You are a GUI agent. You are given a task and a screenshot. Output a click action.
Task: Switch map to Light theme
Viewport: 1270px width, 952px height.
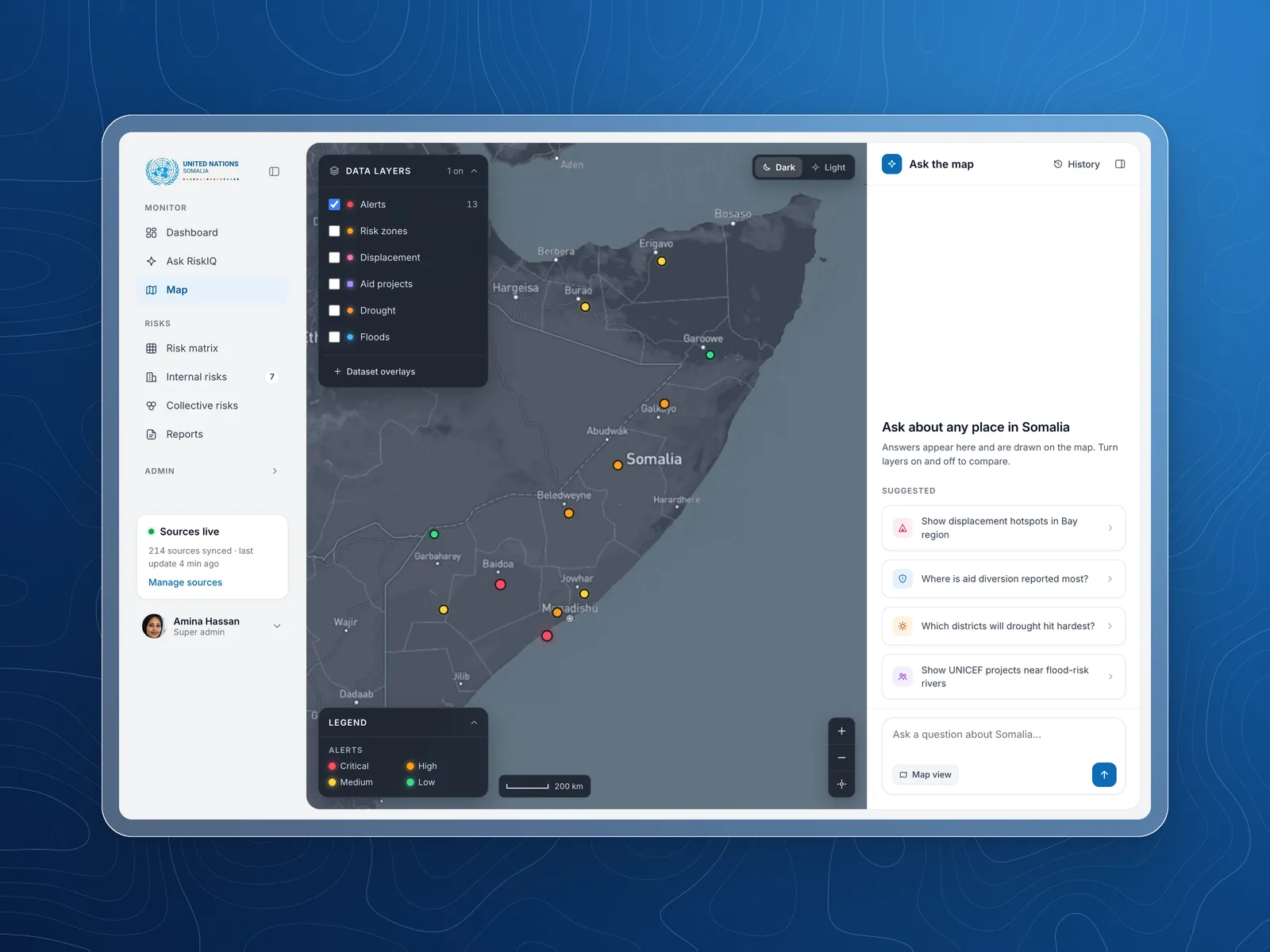(828, 167)
